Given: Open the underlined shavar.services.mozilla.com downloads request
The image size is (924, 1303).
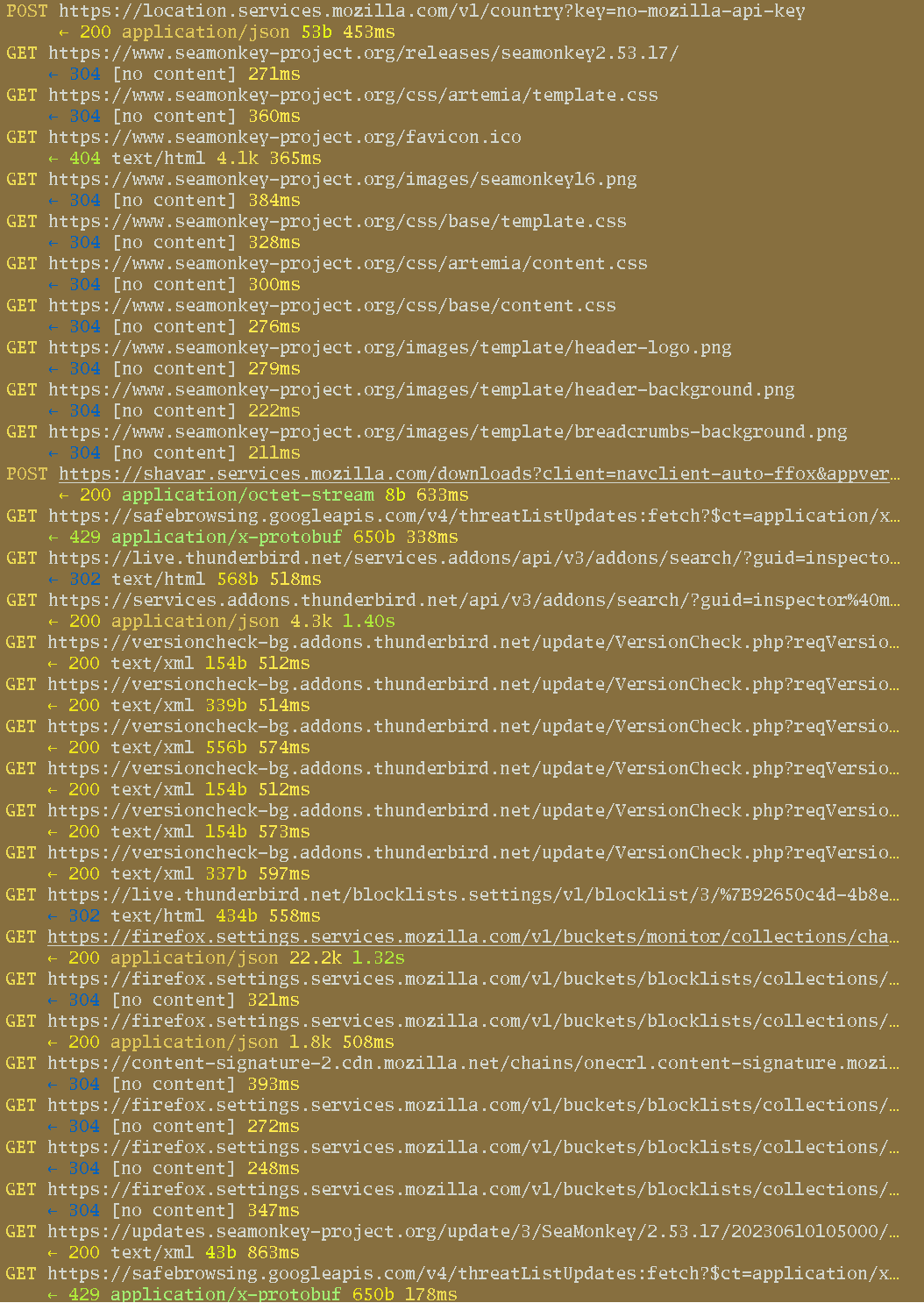Looking at the screenshot, I should pos(478,473).
